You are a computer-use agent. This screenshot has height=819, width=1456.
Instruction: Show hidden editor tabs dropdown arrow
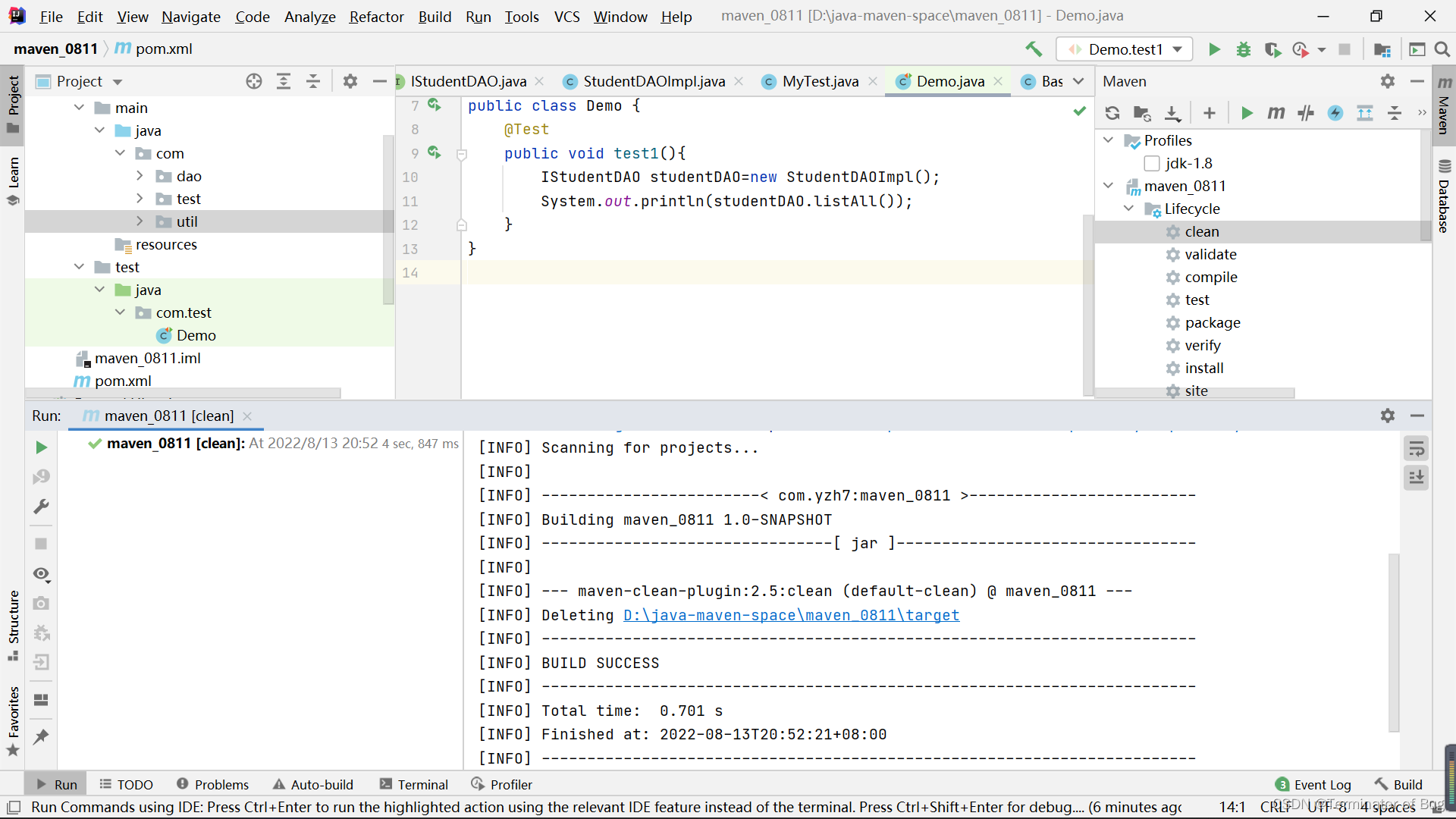coord(1078,81)
